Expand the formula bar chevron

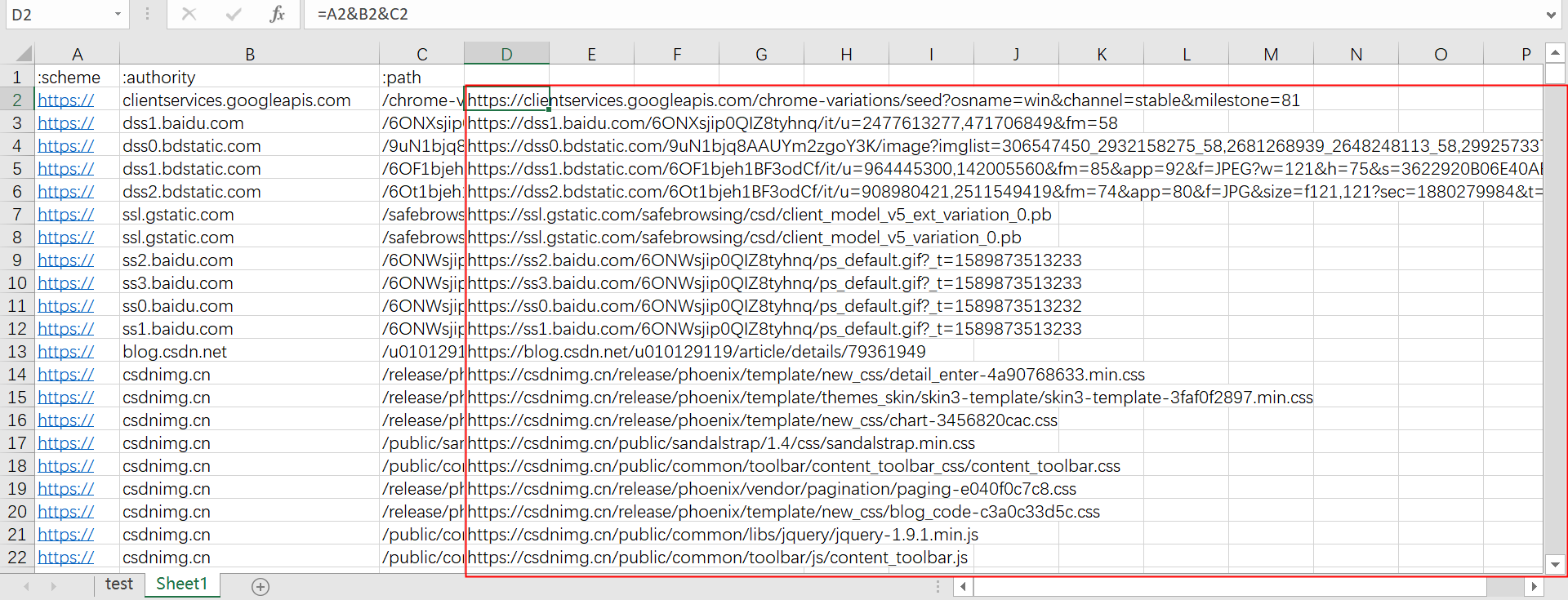1550,14
